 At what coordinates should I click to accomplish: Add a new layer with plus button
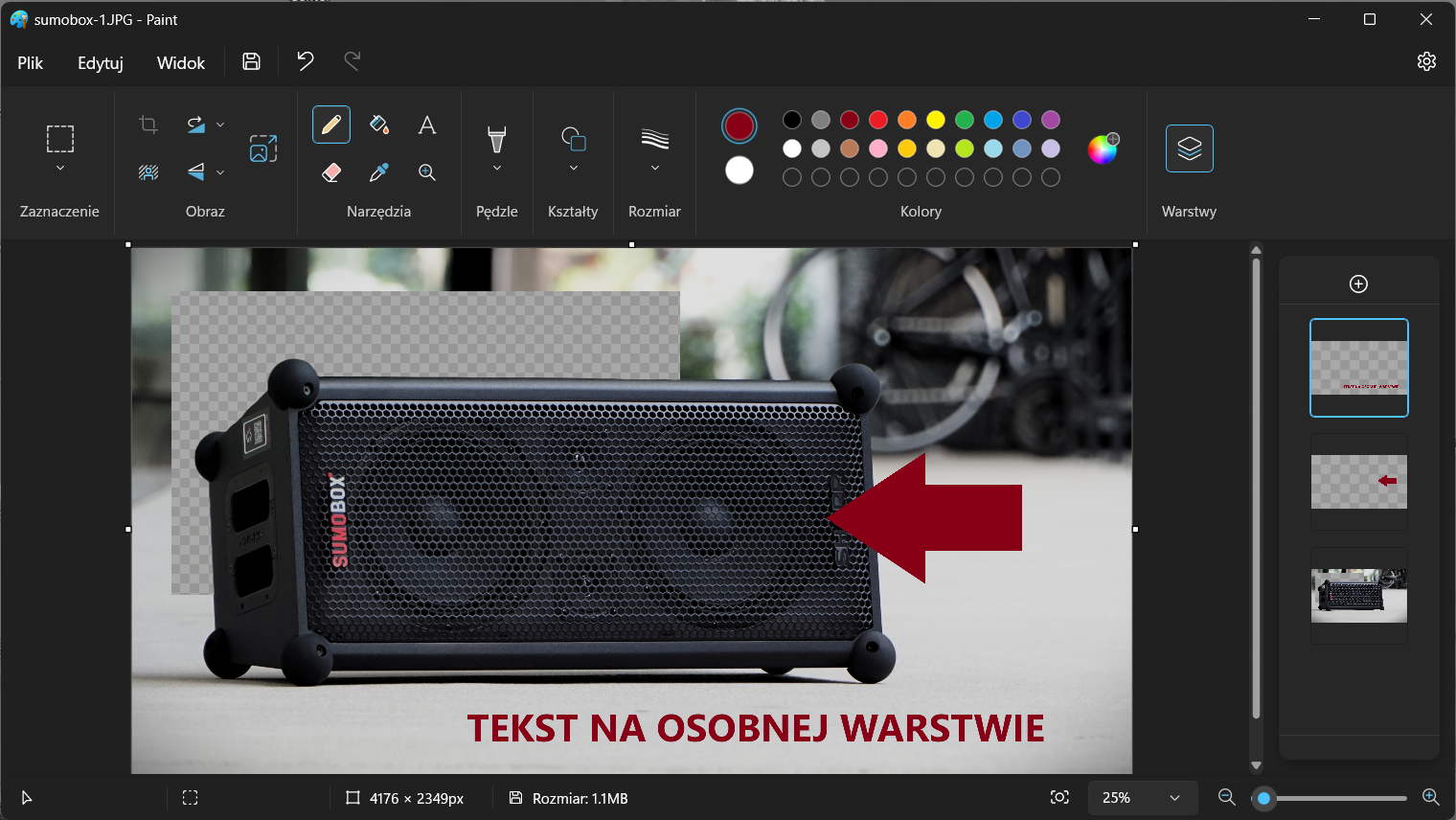point(1358,284)
